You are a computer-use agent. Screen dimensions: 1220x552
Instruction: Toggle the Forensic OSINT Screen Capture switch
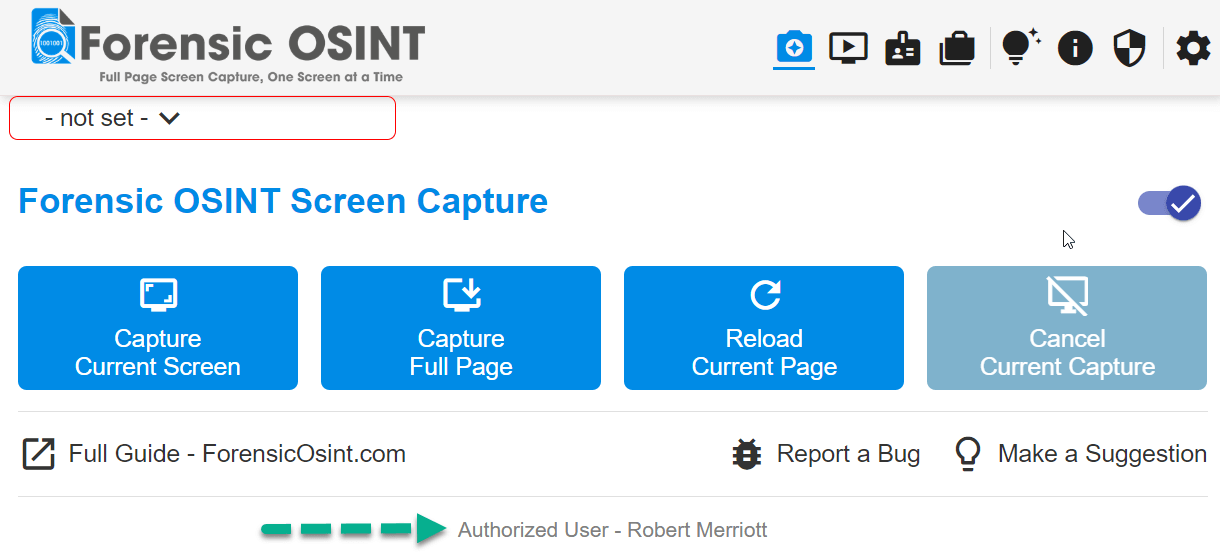(1169, 203)
